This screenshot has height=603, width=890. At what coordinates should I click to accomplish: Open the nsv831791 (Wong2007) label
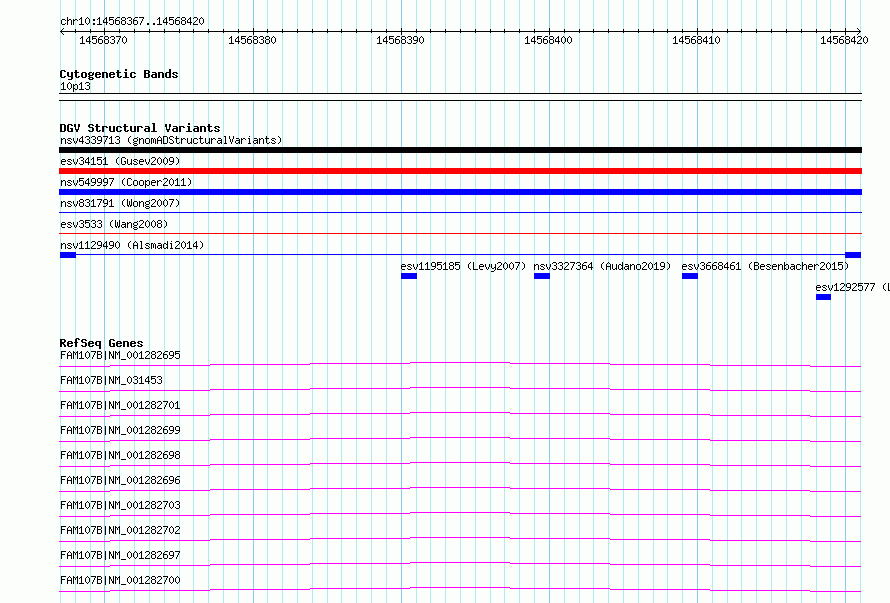[x=120, y=203]
